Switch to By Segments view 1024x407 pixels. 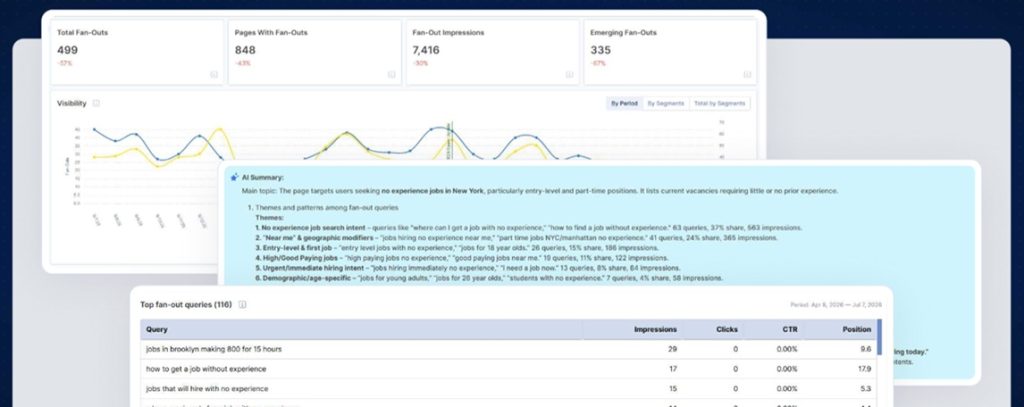tap(665, 103)
